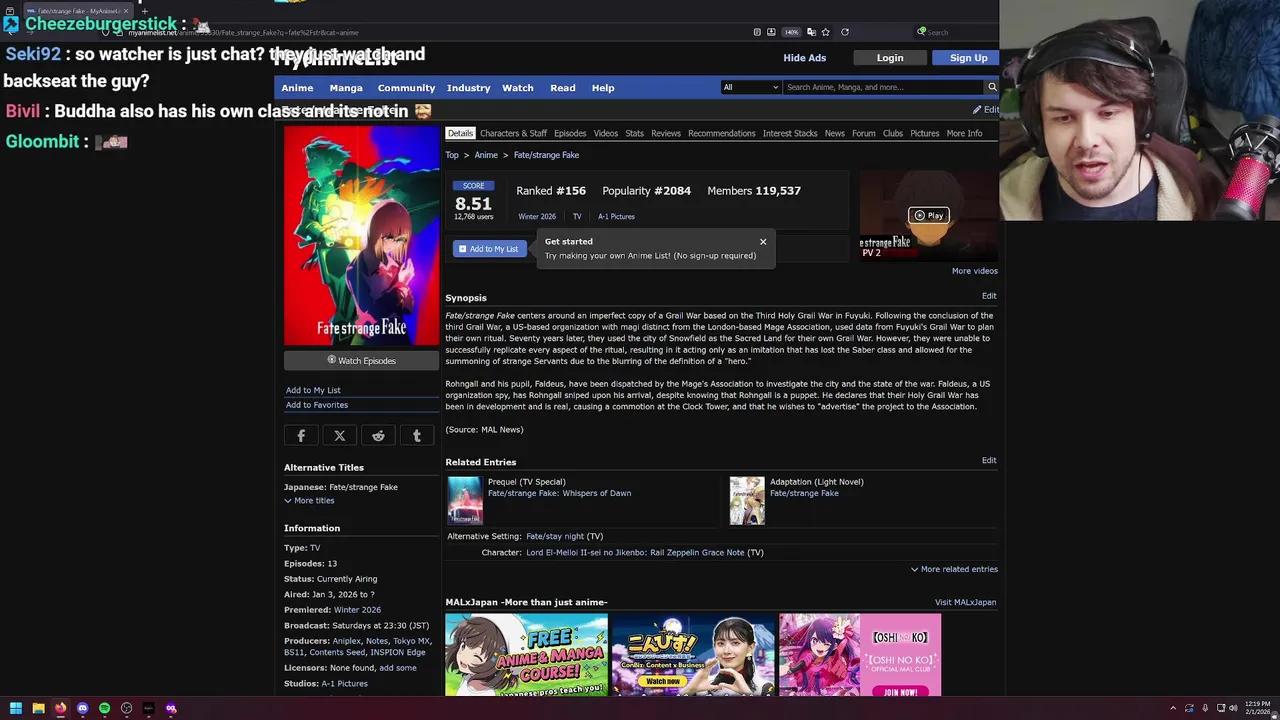This screenshot has height=720, width=1280.
Task: Click 'Add to My List' link under the poster
Action: click(x=313, y=390)
